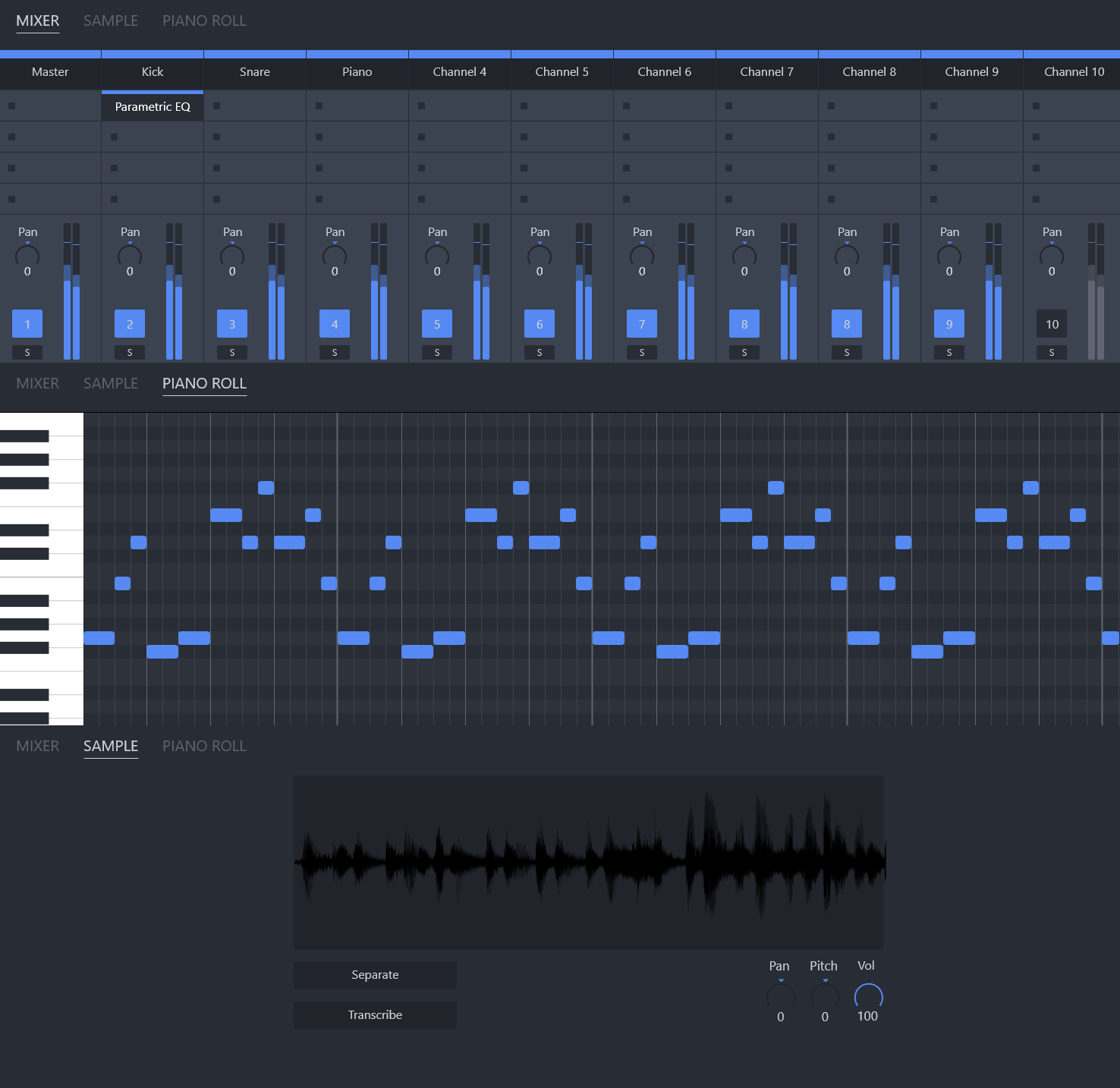
Task: Open the first empty effect slot on Piano
Action: pyautogui.click(x=357, y=106)
